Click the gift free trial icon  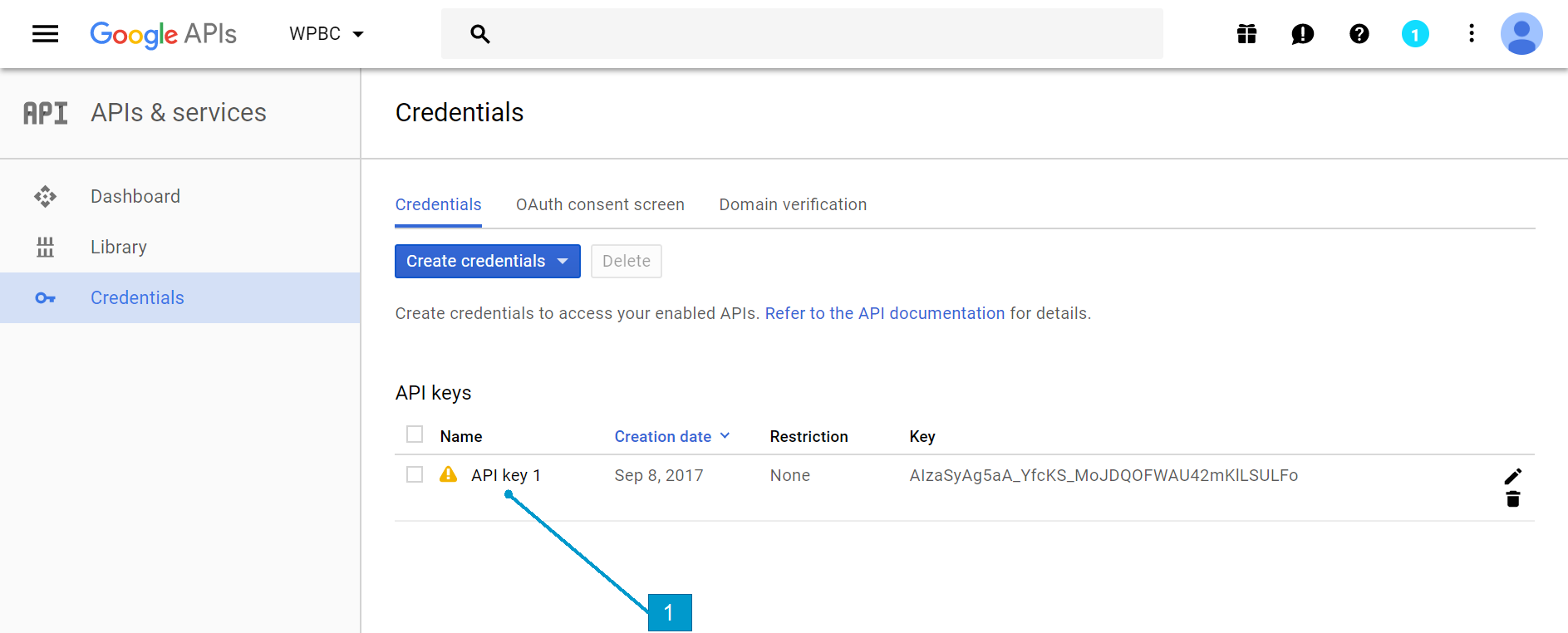tap(1246, 34)
